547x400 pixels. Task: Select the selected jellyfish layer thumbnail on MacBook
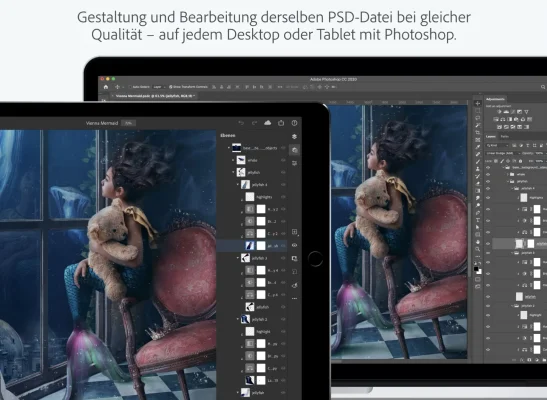(x=519, y=243)
